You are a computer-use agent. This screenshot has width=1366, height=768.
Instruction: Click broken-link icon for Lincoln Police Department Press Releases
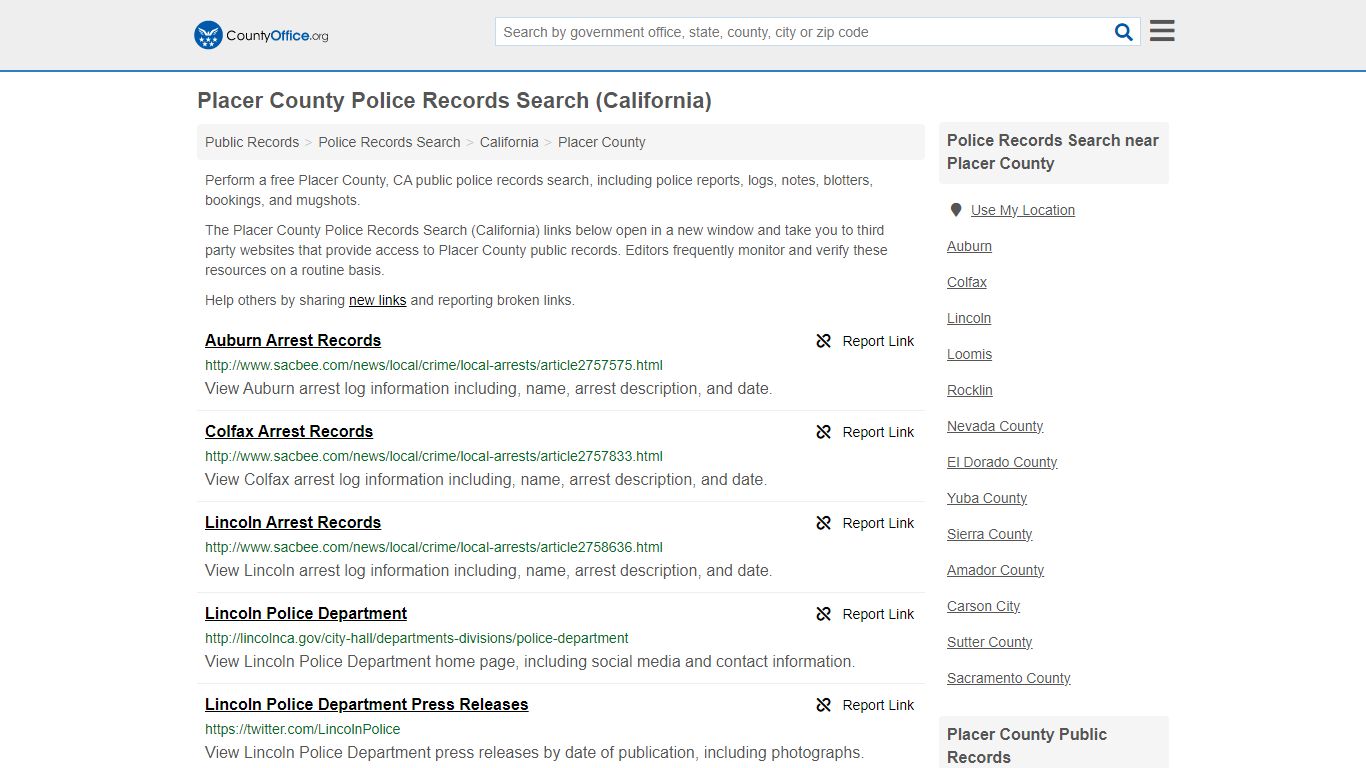pyautogui.click(x=824, y=705)
